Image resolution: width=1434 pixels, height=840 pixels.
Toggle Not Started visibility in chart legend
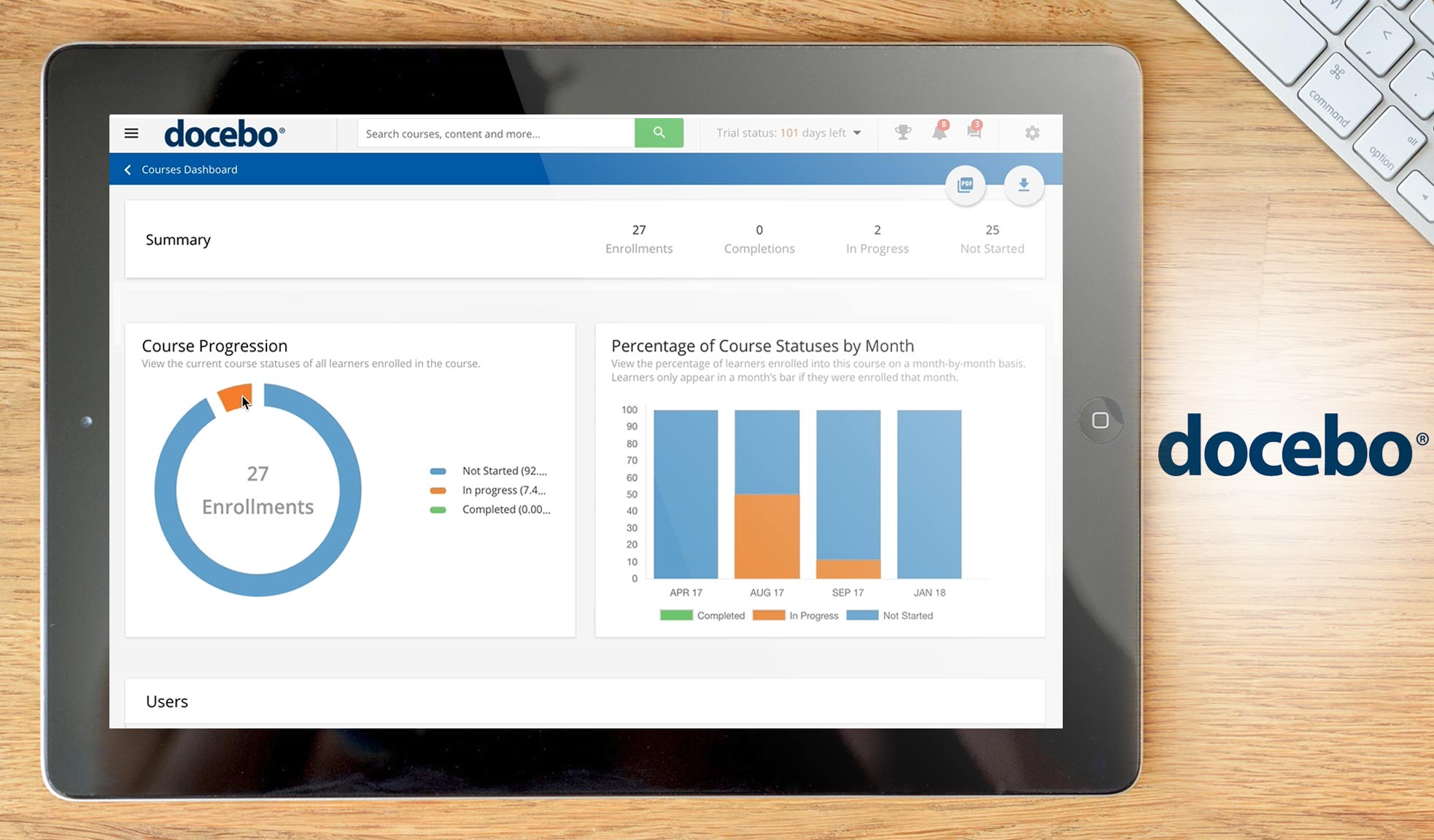click(890, 615)
